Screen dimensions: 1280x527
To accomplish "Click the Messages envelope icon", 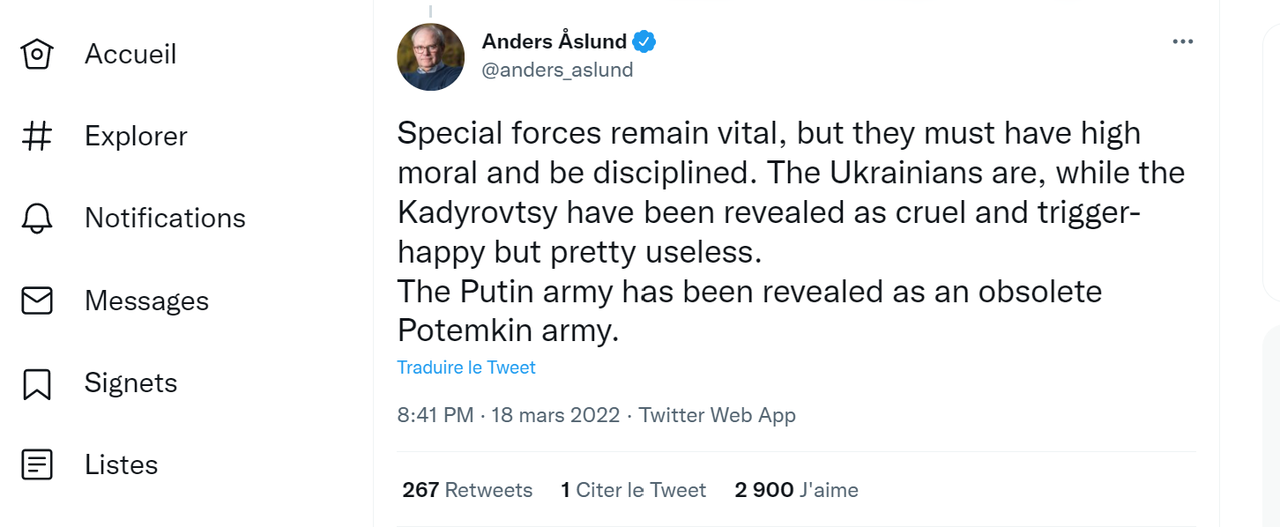I will coord(37,301).
